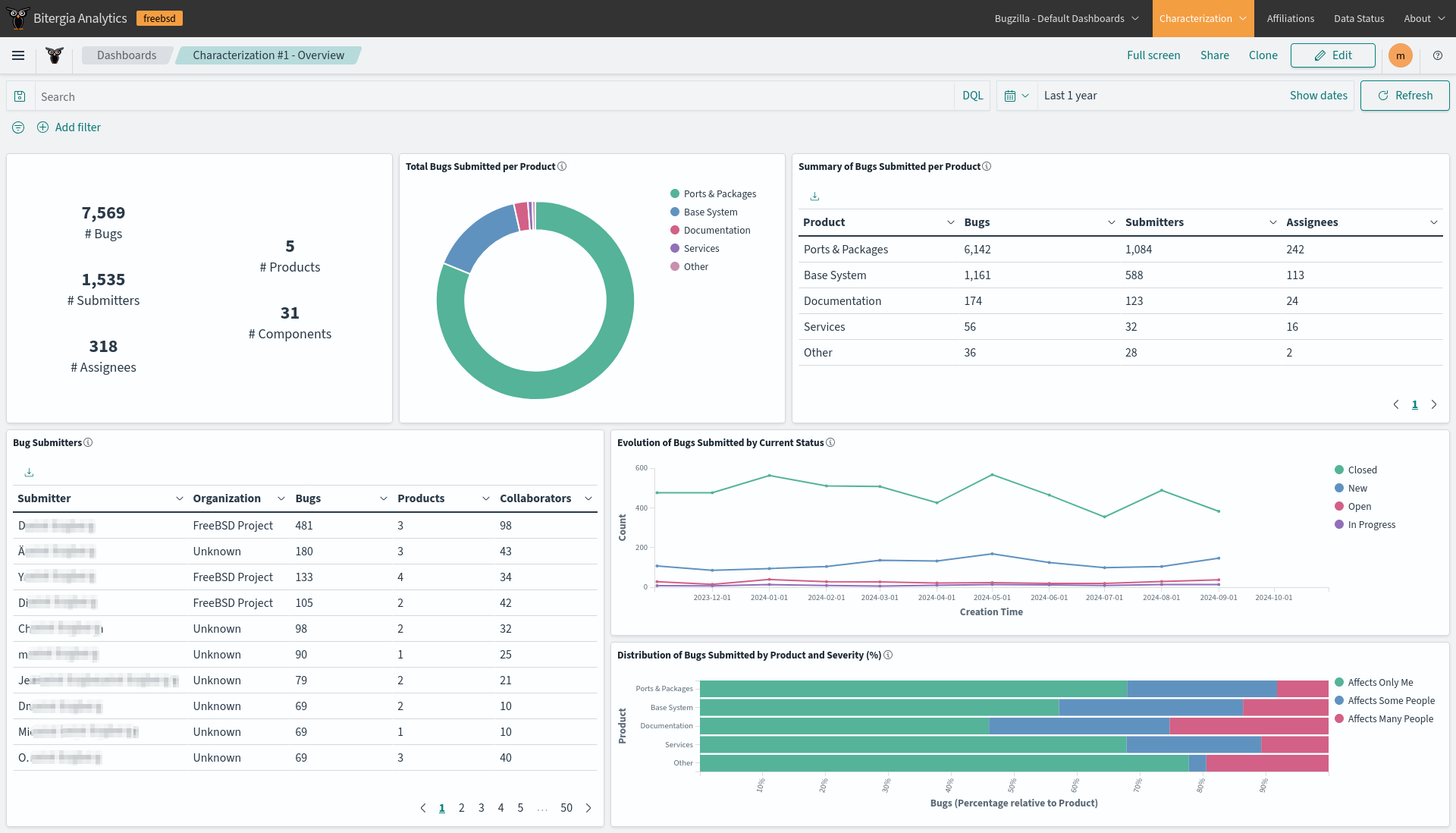Open the Affiliations menu item
1456x833 pixels.
coord(1290,18)
